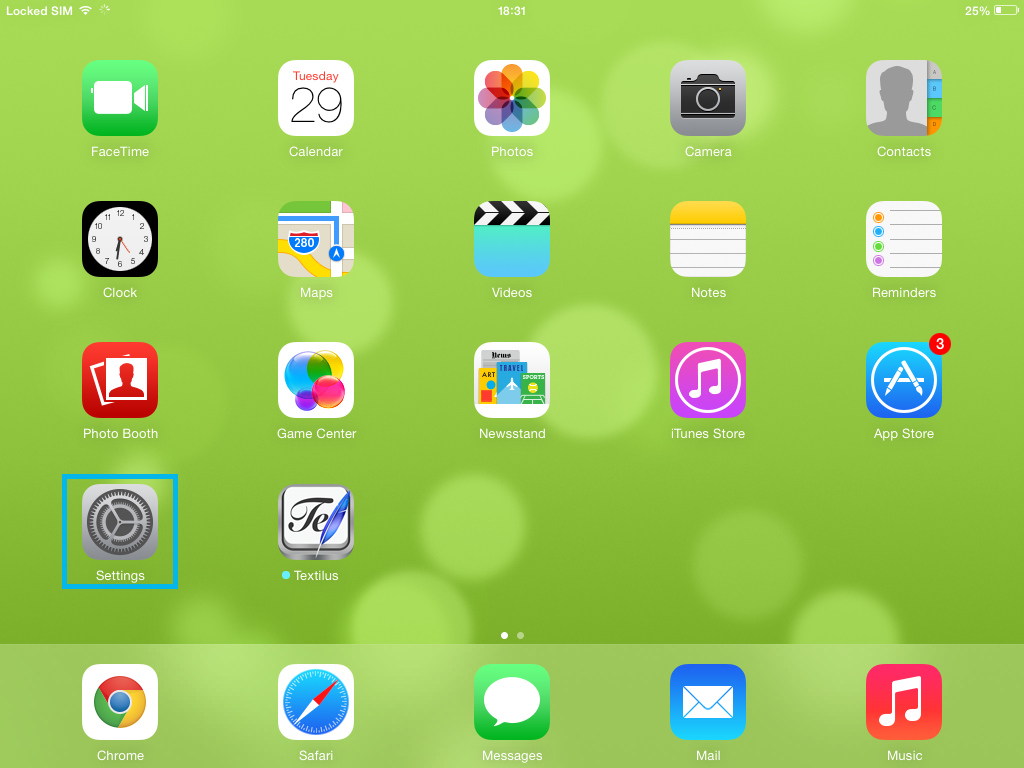Screen dimensions: 1024x768
Task: Tap the Locked SIM status text
Action: pos(39,11)
